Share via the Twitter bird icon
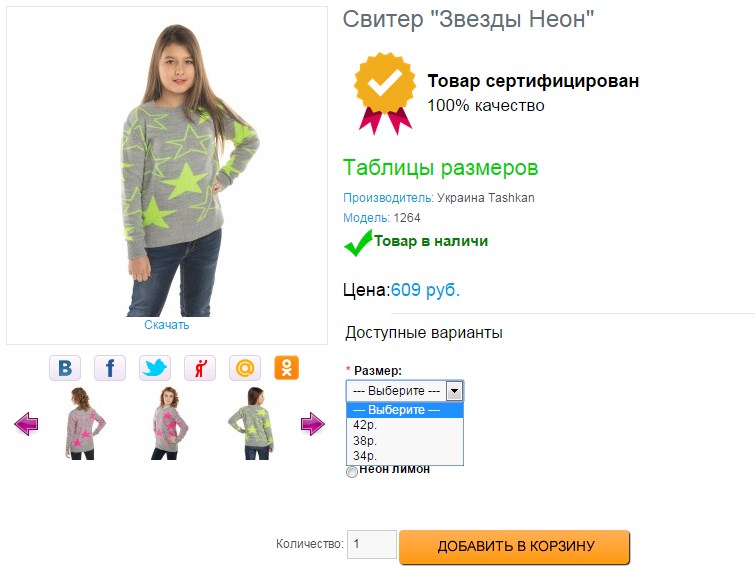 [x=155, y=368]
